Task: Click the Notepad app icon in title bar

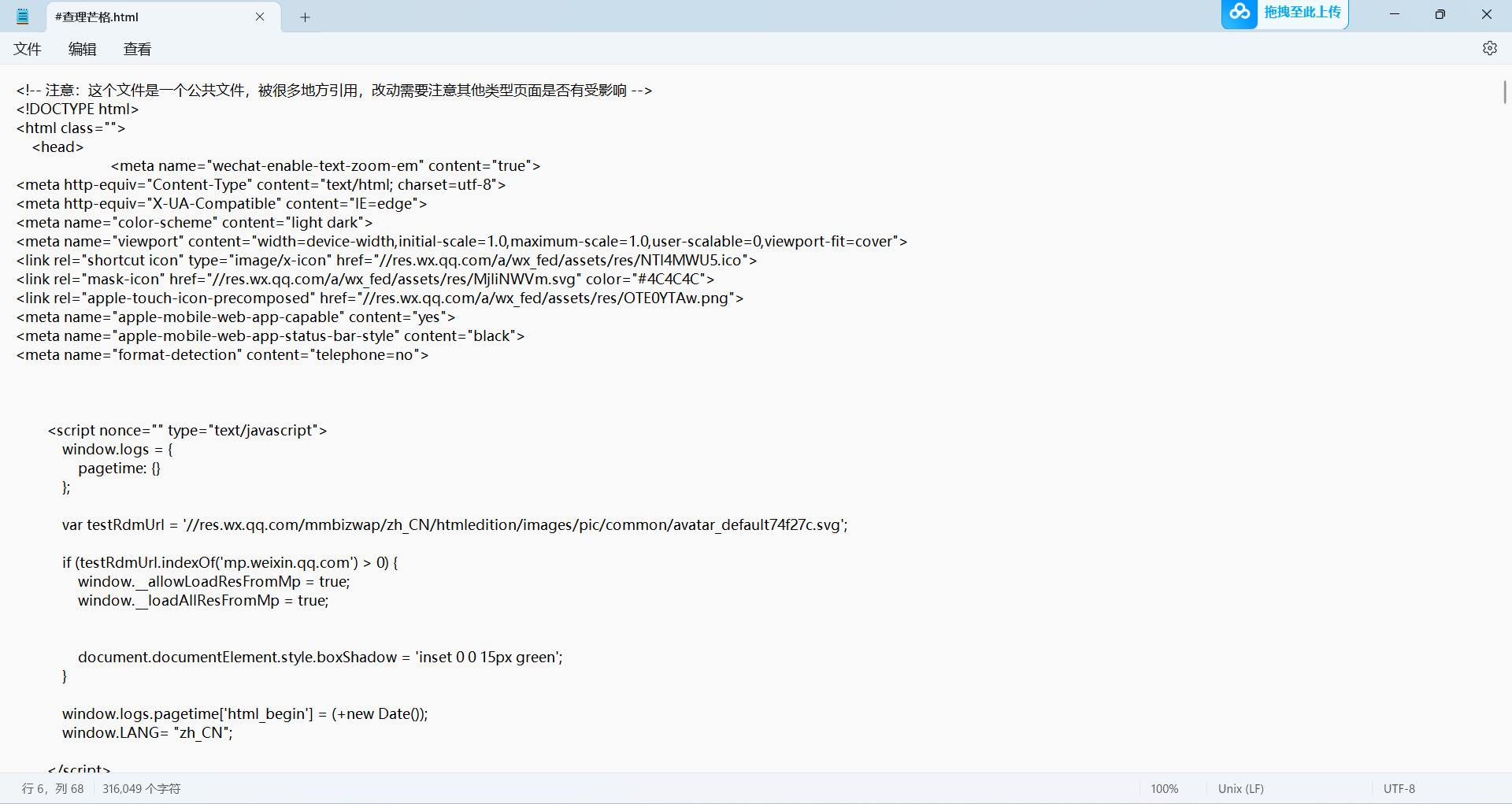Action: (23, 17)
